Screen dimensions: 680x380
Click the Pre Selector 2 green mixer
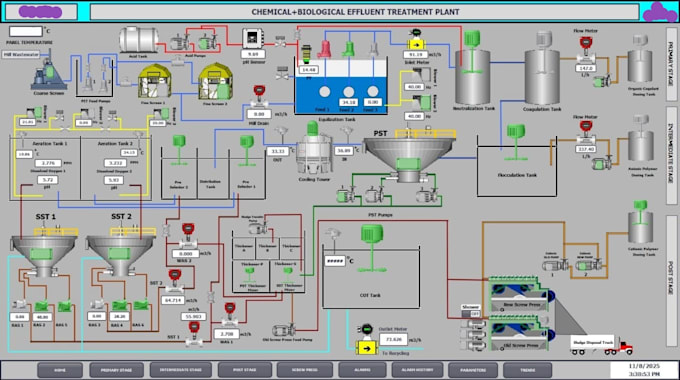179,150
